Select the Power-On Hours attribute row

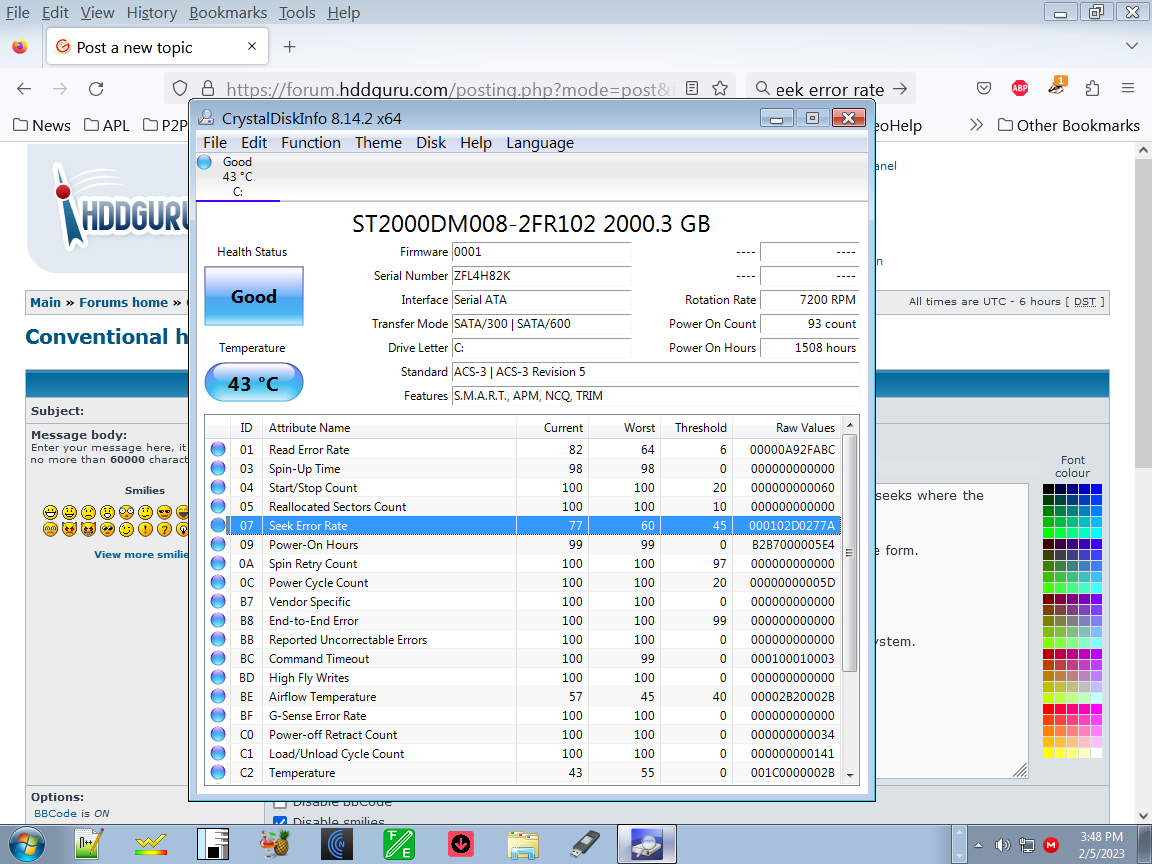point(522,544)
